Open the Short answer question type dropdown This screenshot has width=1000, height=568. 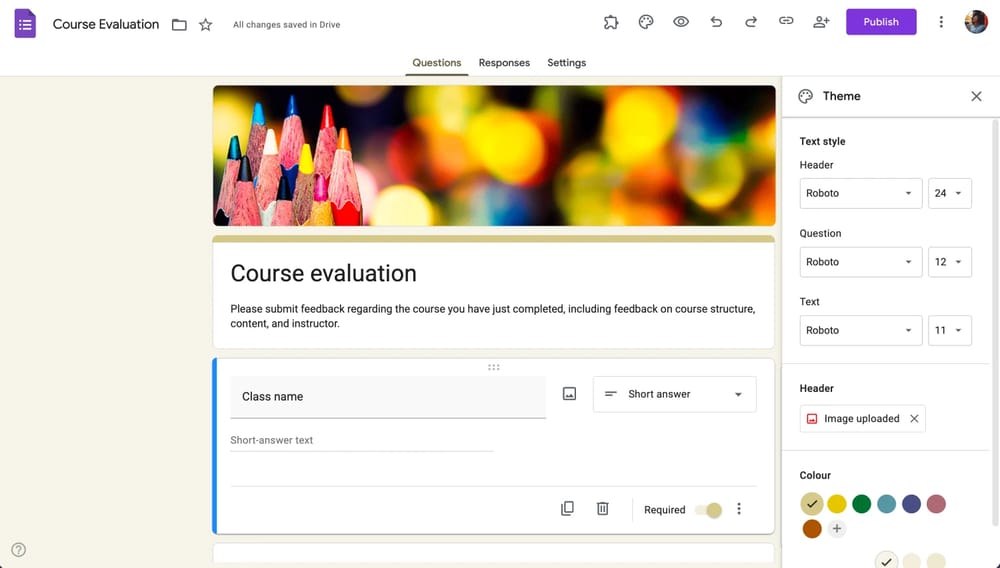[x=674, y=395]
